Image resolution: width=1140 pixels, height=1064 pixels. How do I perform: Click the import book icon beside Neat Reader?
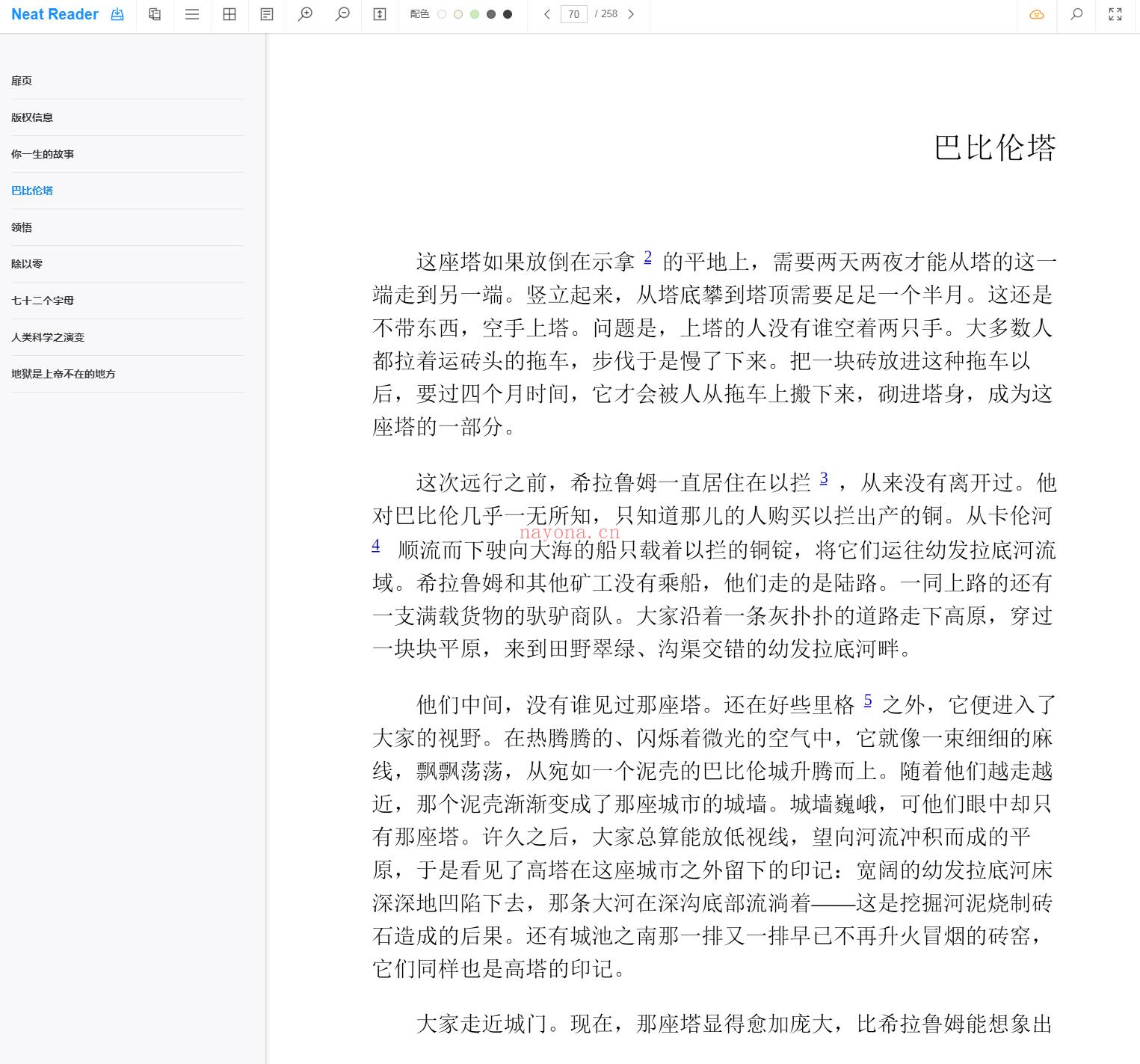pyautogui.click(x=117, y=14)
